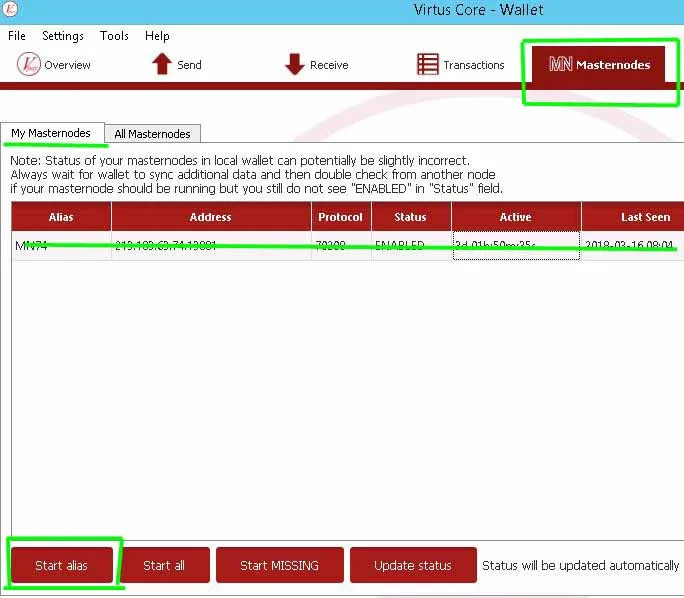This screenshot has height=598, width=684.
Task: Switch to the My Masternodes tab
Action: coord(52,133)
